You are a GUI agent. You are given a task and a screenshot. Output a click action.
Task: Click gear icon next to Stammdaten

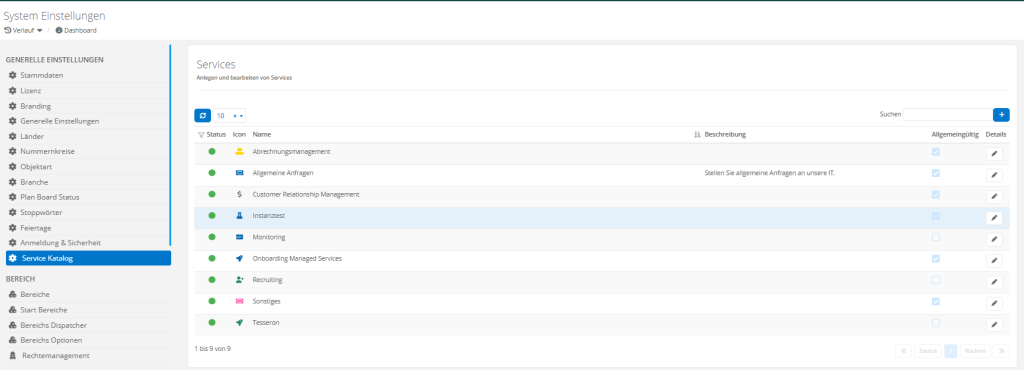coord(12,75)
